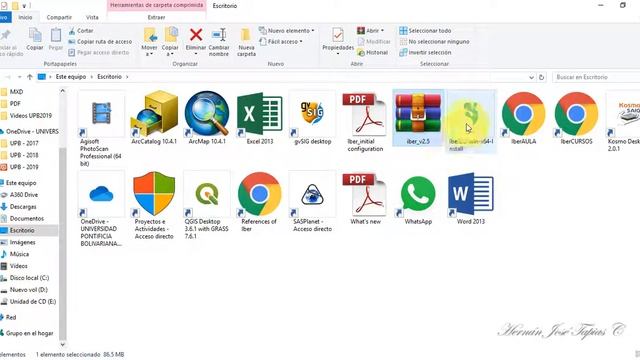Open the Compartir ribbon tab
This screenshot has height=360, width=640.
(59, 17)
